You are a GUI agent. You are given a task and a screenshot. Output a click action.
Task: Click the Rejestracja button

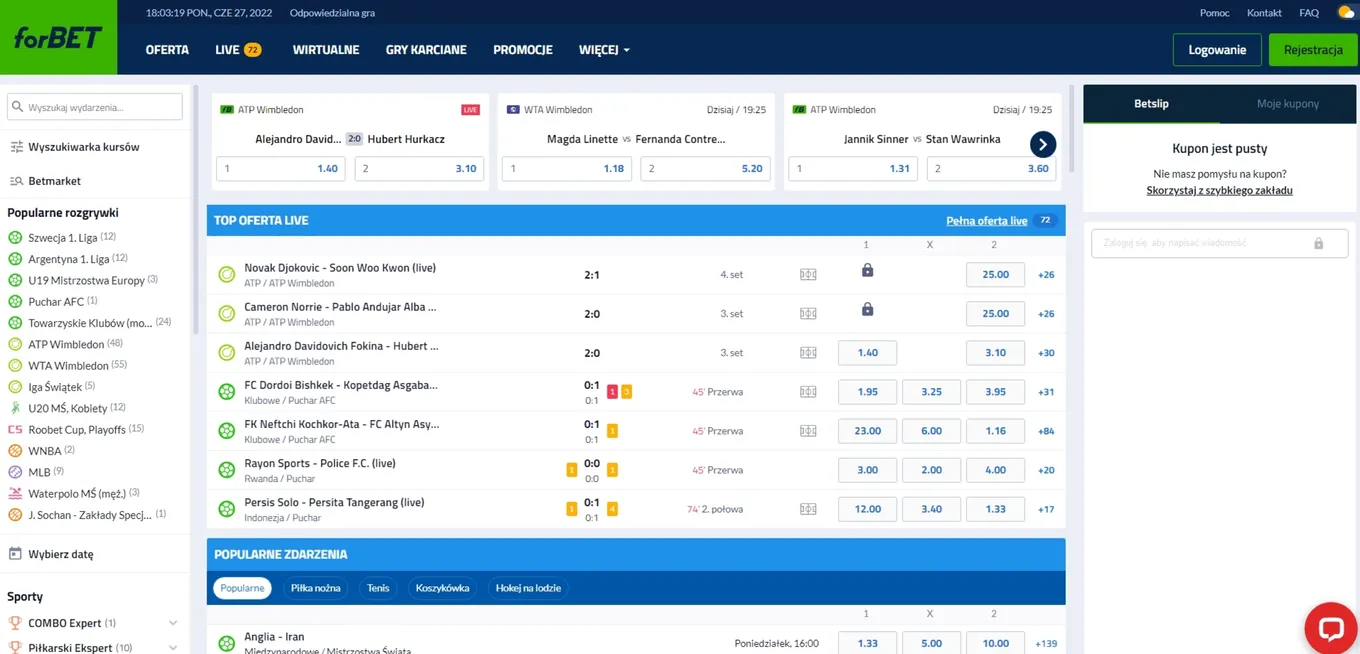click(1313, 50)
